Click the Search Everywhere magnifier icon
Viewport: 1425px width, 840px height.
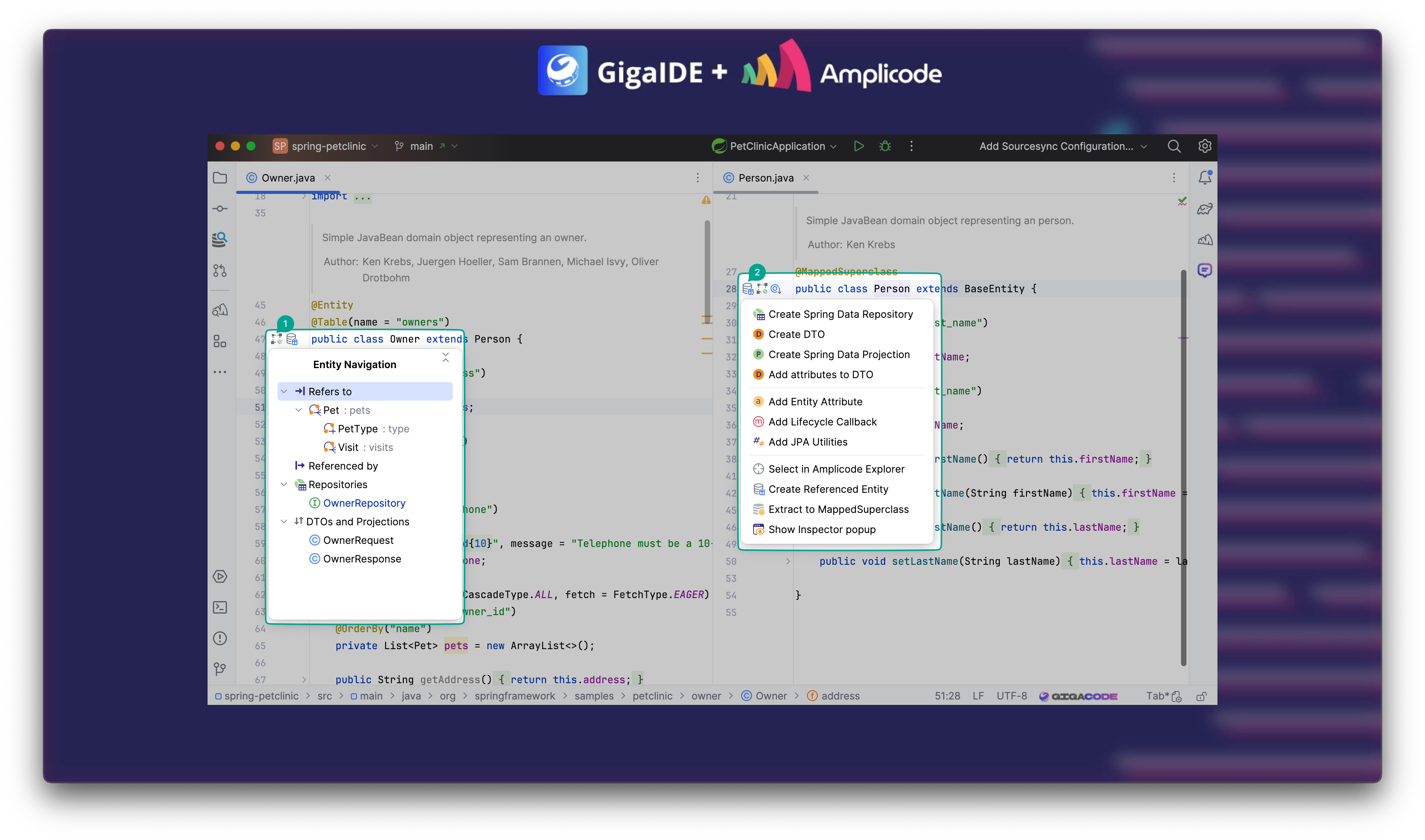pos(1174,146)
